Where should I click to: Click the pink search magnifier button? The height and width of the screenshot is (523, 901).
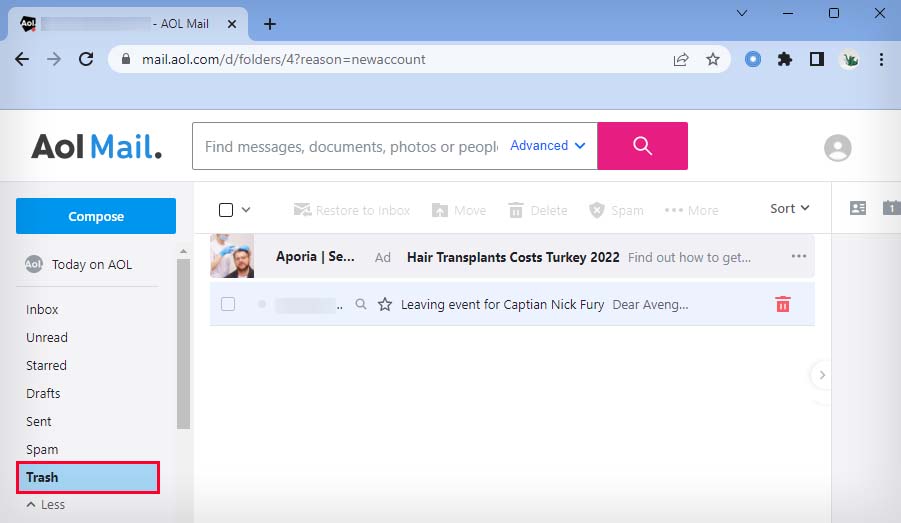pyautogui.click(x=642, y=146)
